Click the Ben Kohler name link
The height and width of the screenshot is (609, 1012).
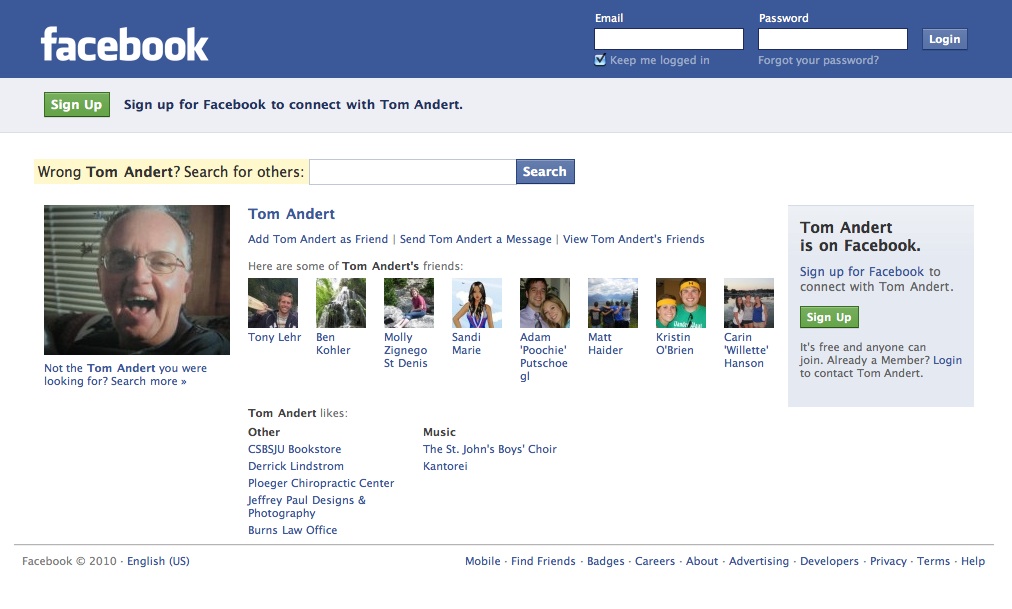tap(333, 344)
